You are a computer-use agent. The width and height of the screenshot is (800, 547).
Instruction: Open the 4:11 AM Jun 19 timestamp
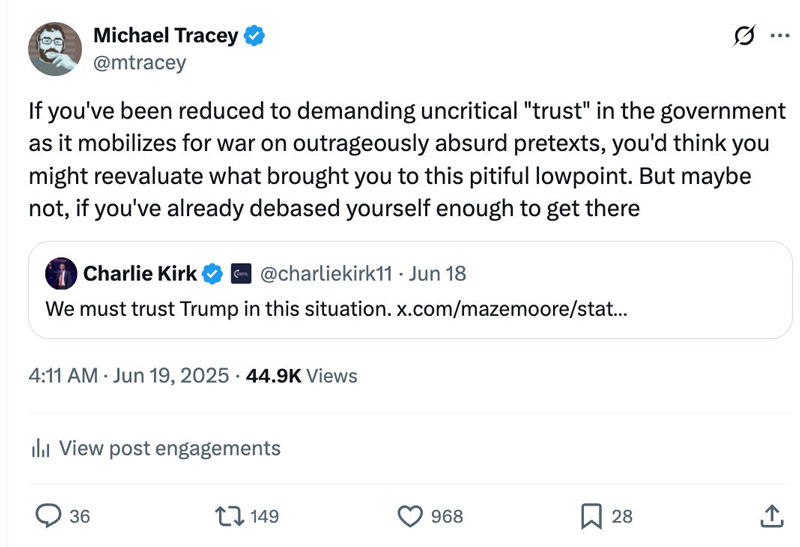point(127,376)
